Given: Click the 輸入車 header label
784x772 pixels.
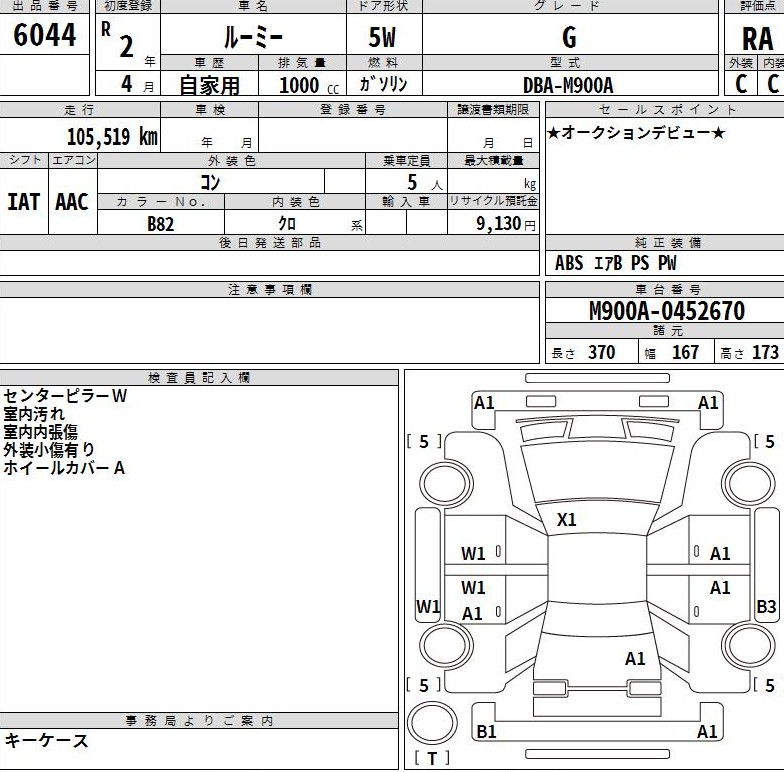Looking at the screenshot, I should coord(406,202).
